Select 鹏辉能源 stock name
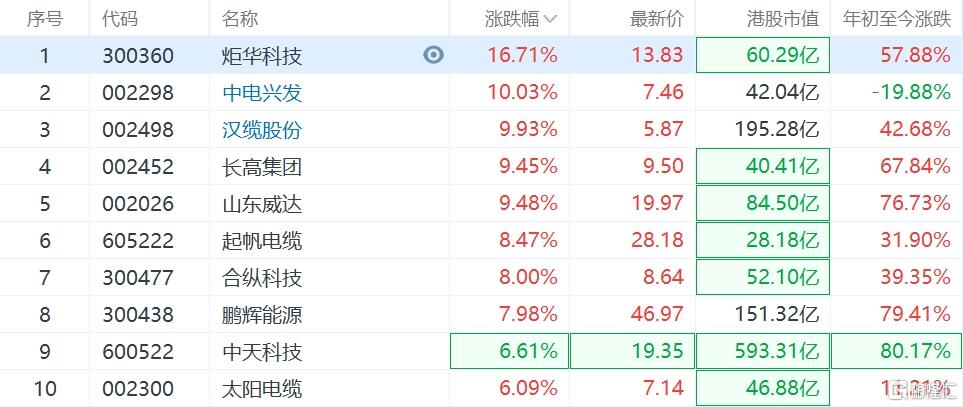Image resolution: width=963 pixels, height=407 pixels. coord(262,315)
